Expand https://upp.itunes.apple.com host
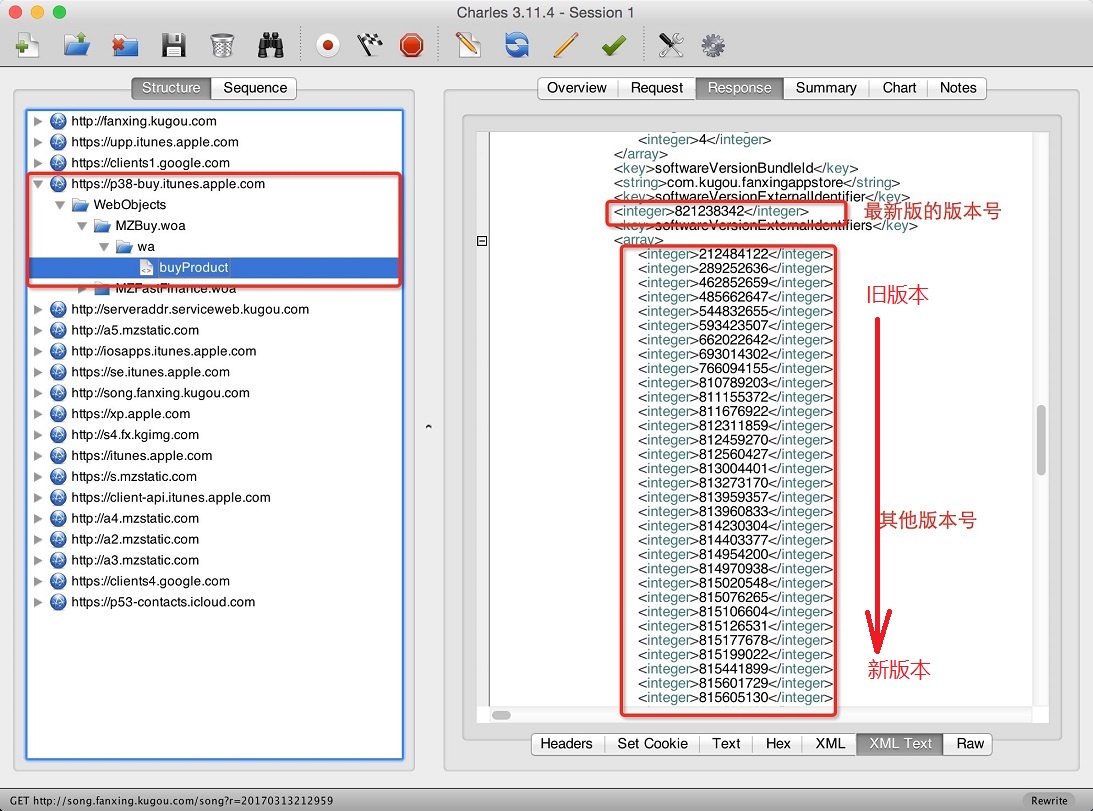The height and width of the screenshot is (811, 1093). click(38, 142)
